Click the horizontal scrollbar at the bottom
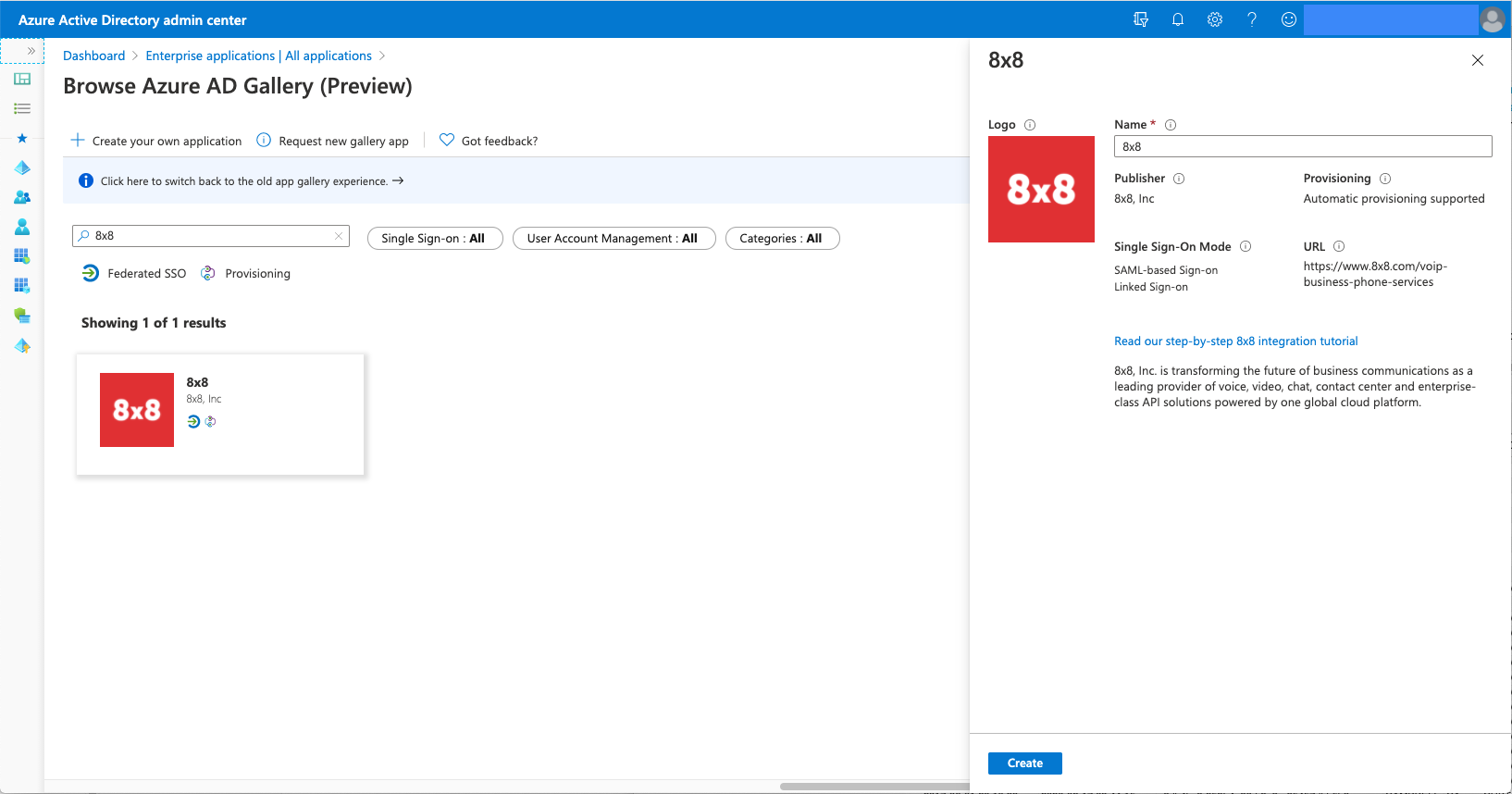The width and height of the screenshot is (1512, 794). click(874, 787)
